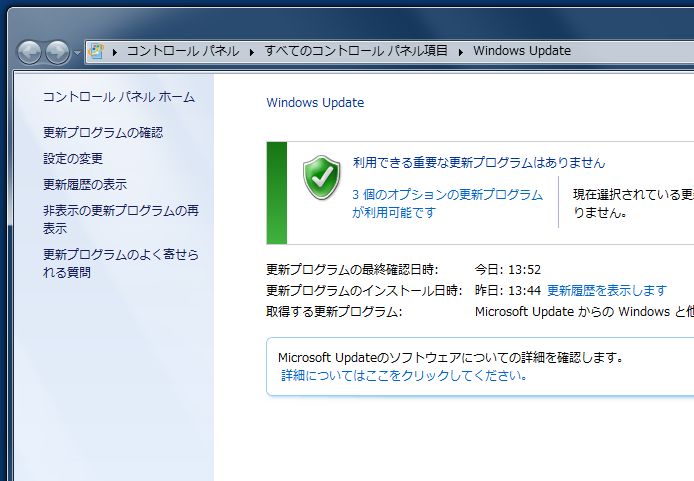Click the Back navigation arrow button
Viewport: 694px width, 481px height.
[29, 53]
